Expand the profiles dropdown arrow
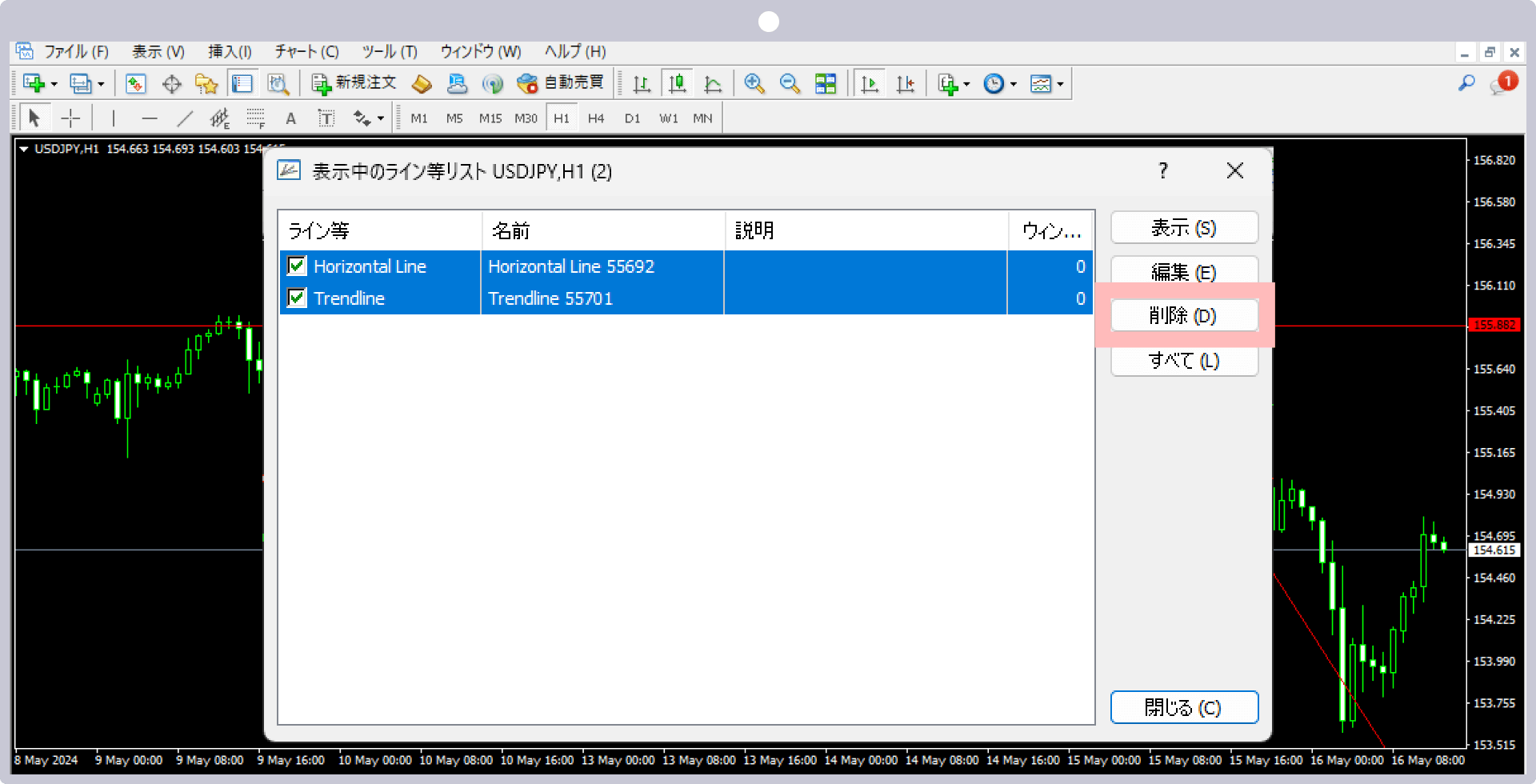This screenshot has width=1536, height=784. tap(101, 84)
